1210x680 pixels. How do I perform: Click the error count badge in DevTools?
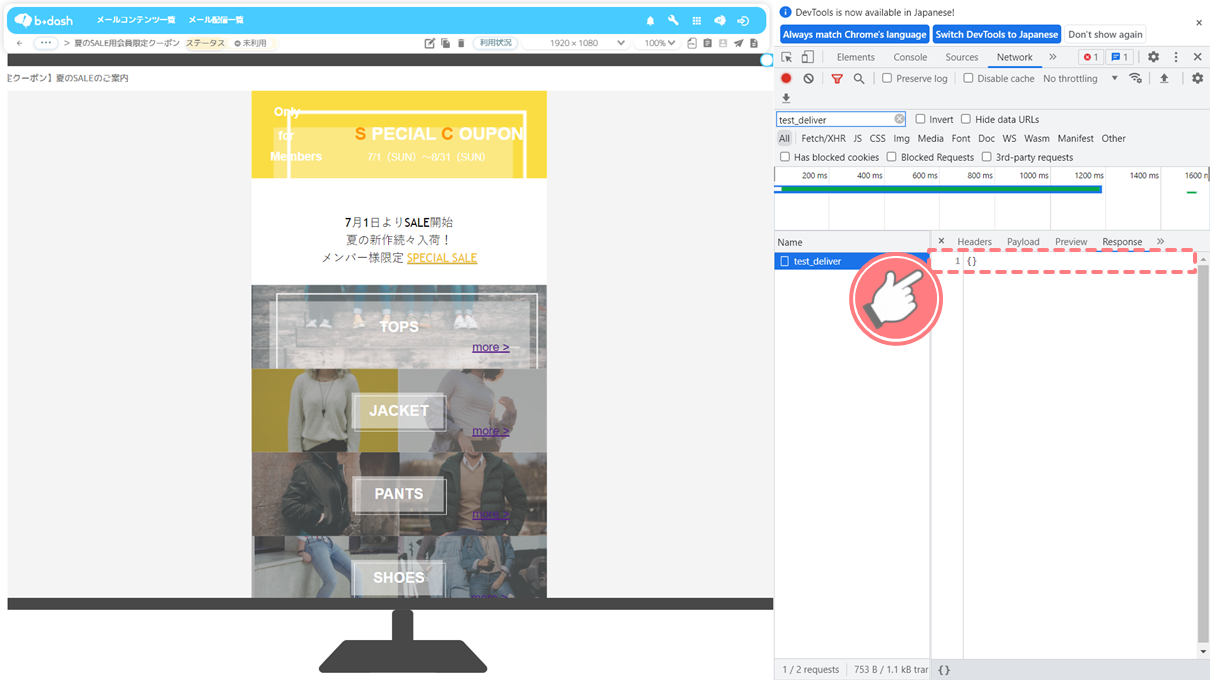pos(1090,57)
